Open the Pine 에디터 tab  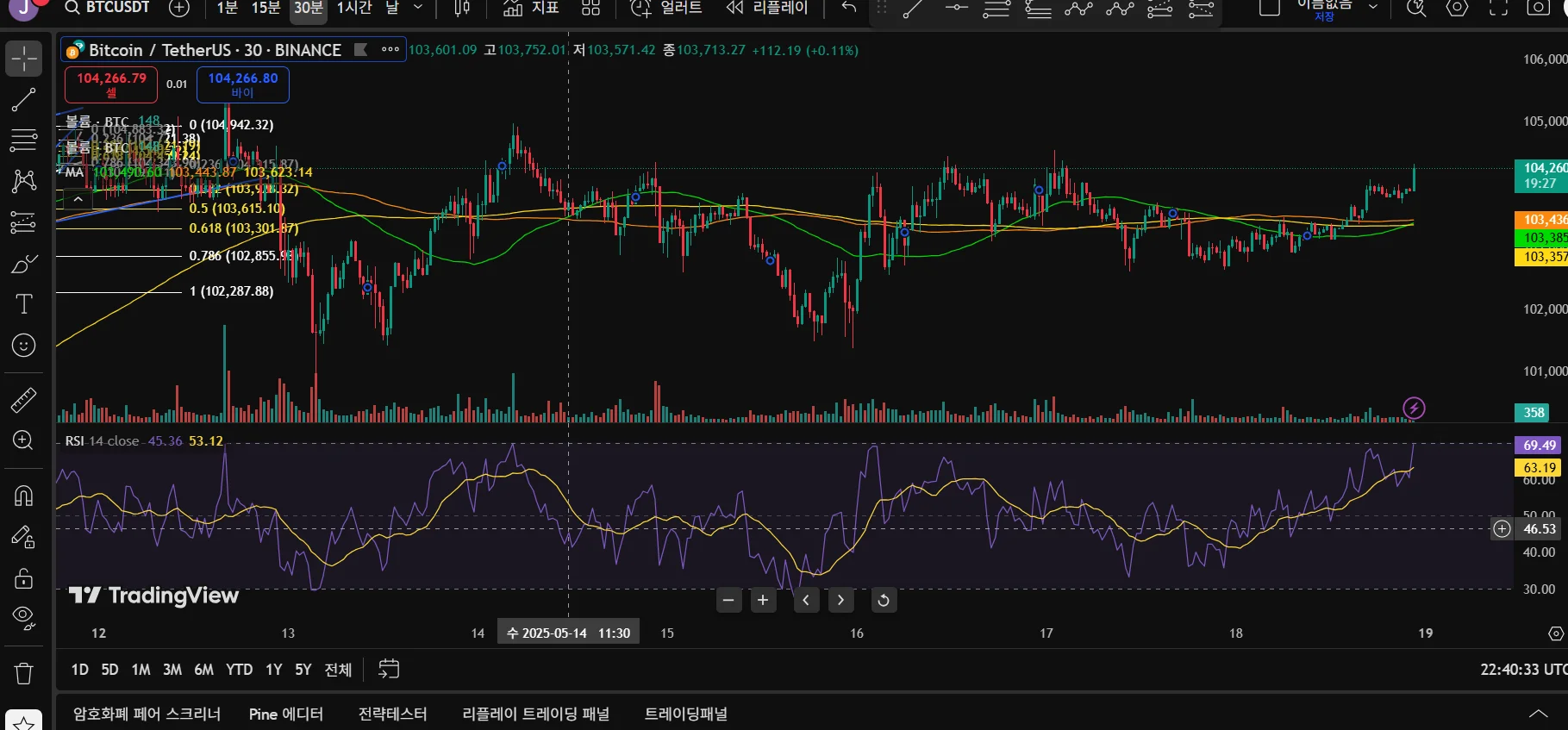click(x=285, y=714)
